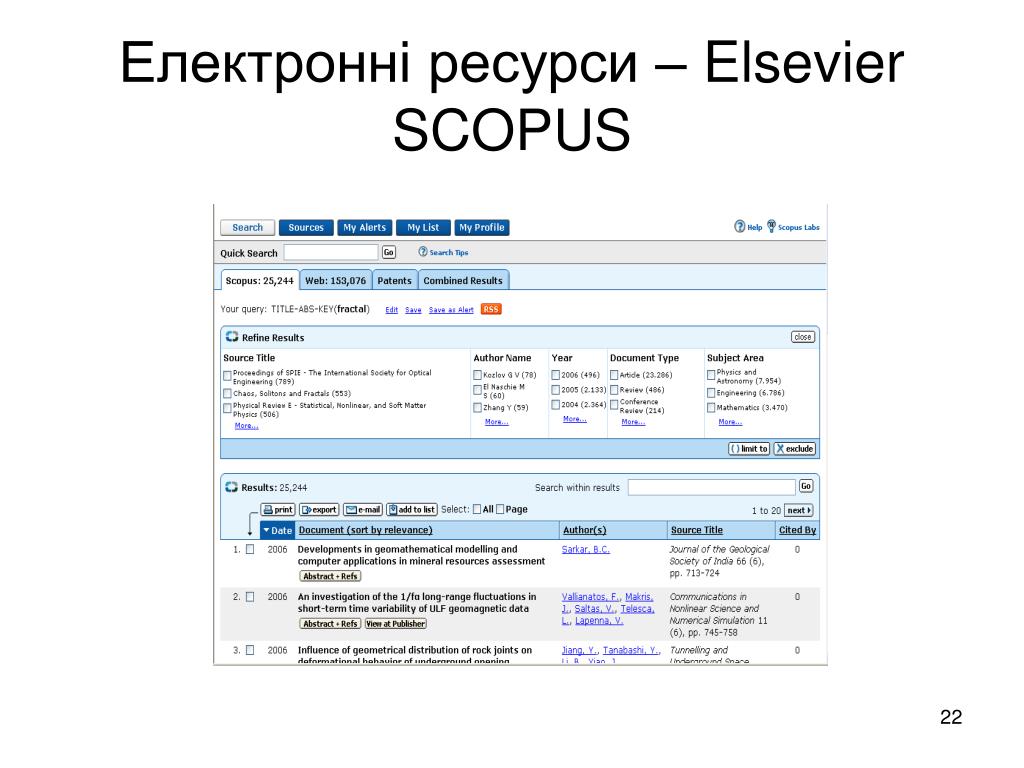This screenshot has height=768, width=1024.
Task: Save the query link
Action: click(413, 310)
